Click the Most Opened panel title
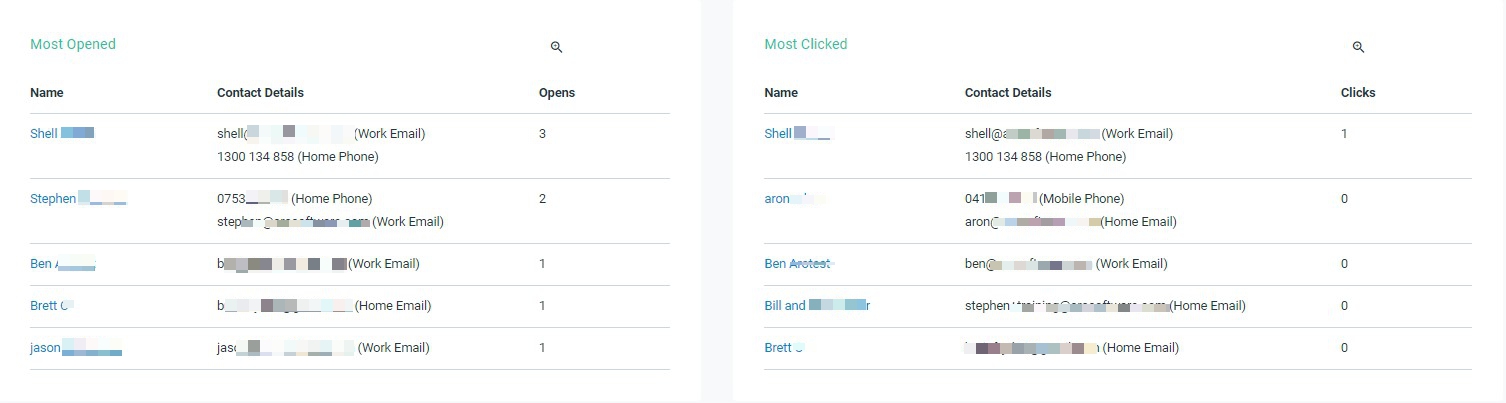 (73, 44)
